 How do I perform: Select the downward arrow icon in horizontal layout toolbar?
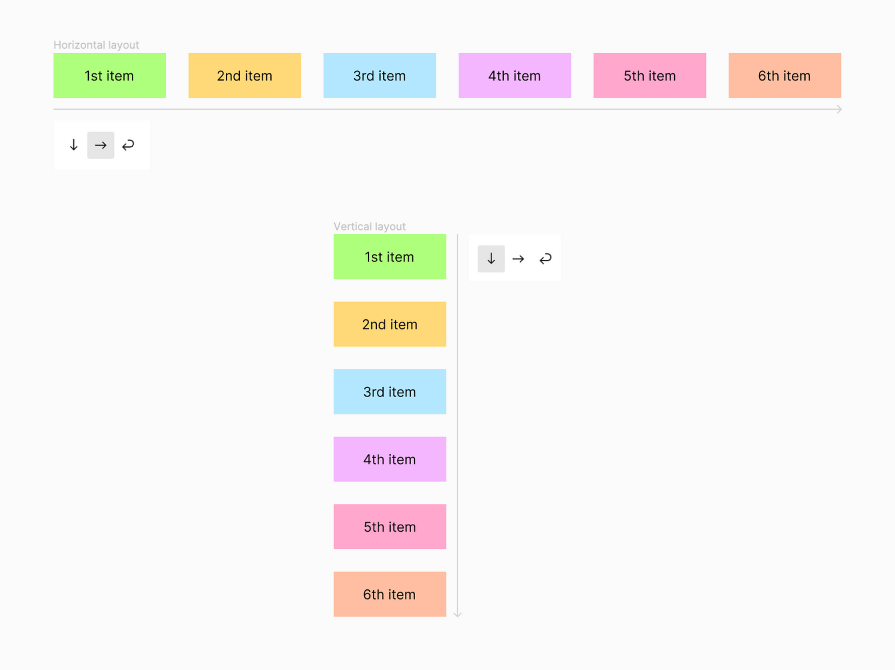(x=73, y=145)
